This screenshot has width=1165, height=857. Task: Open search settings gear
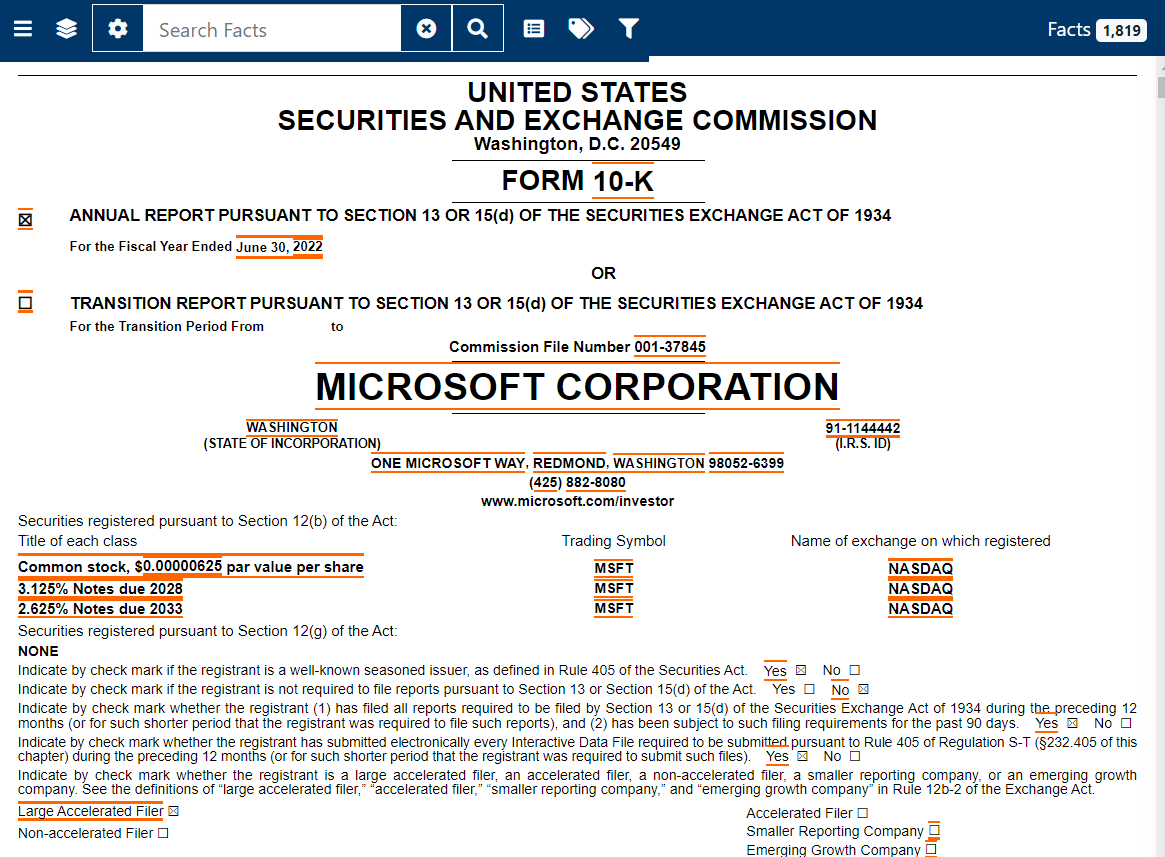[118, 29]
